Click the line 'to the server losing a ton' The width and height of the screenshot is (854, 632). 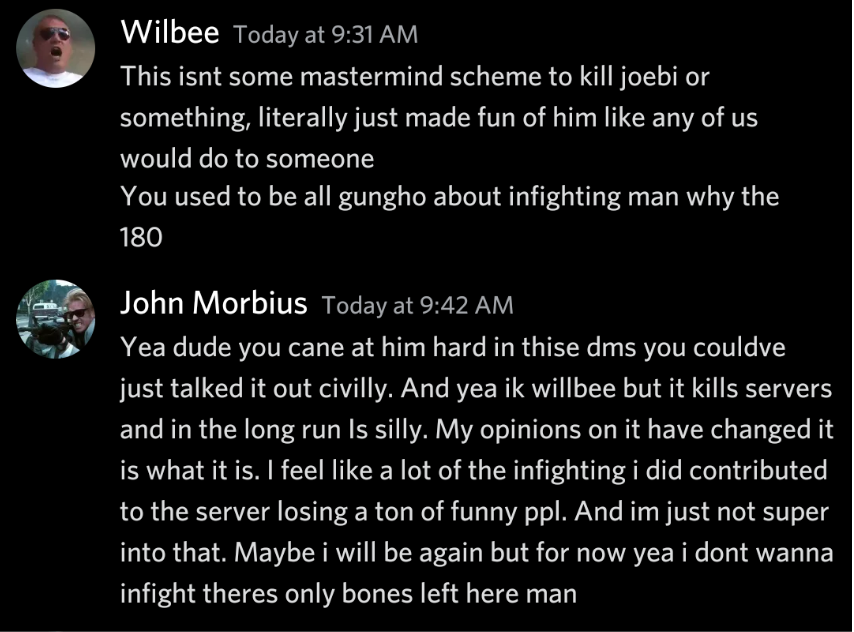pyautogui.click(x=474, y=512)
